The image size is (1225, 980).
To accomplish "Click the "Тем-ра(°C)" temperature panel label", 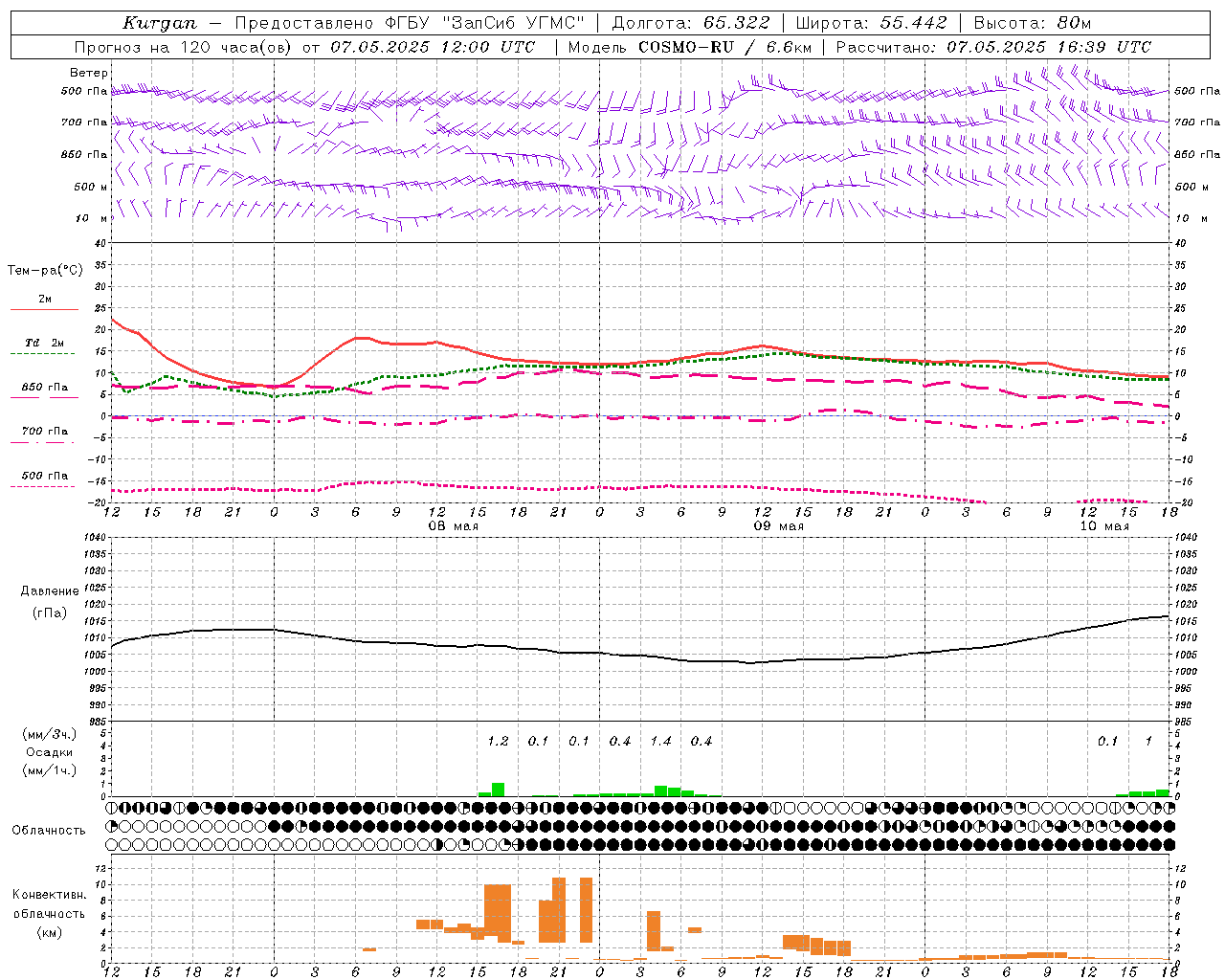I will 45,271.
